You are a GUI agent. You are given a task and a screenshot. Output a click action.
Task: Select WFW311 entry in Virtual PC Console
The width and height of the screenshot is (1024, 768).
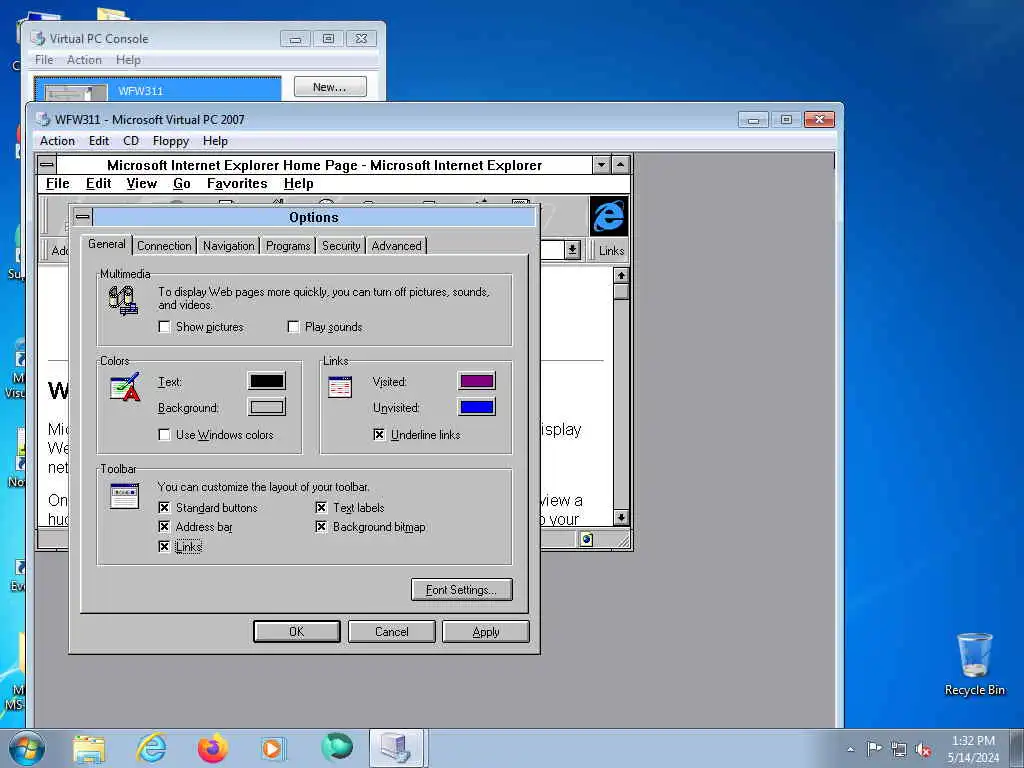[157, 90]
